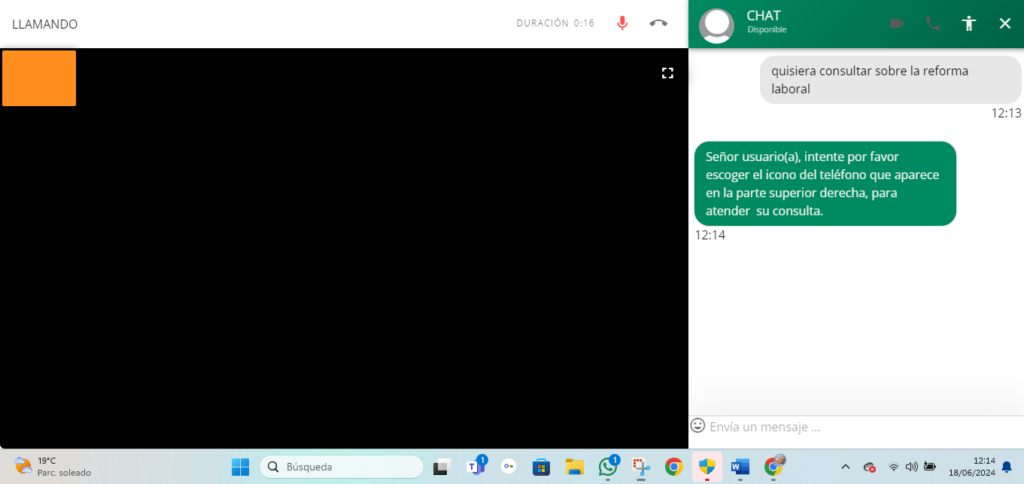1024x484 pixels.
Task: Open Snipping Tool from the taskbar
Action: tap(641, 467)
